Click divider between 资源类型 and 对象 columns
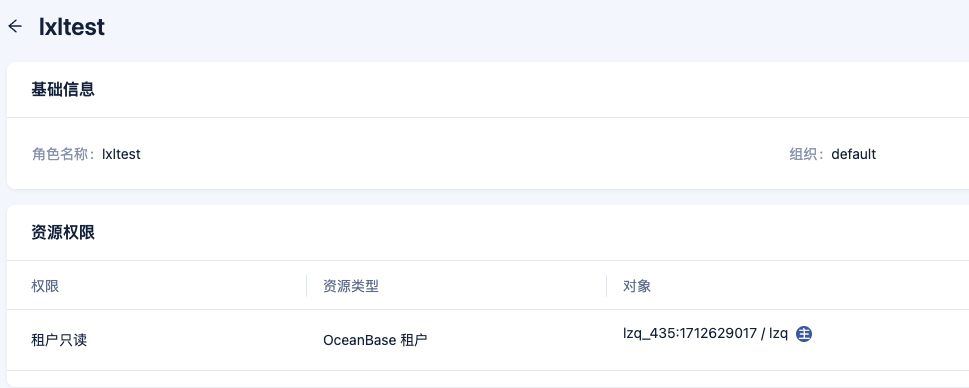969x388 pixels. [x=607, y=285]
